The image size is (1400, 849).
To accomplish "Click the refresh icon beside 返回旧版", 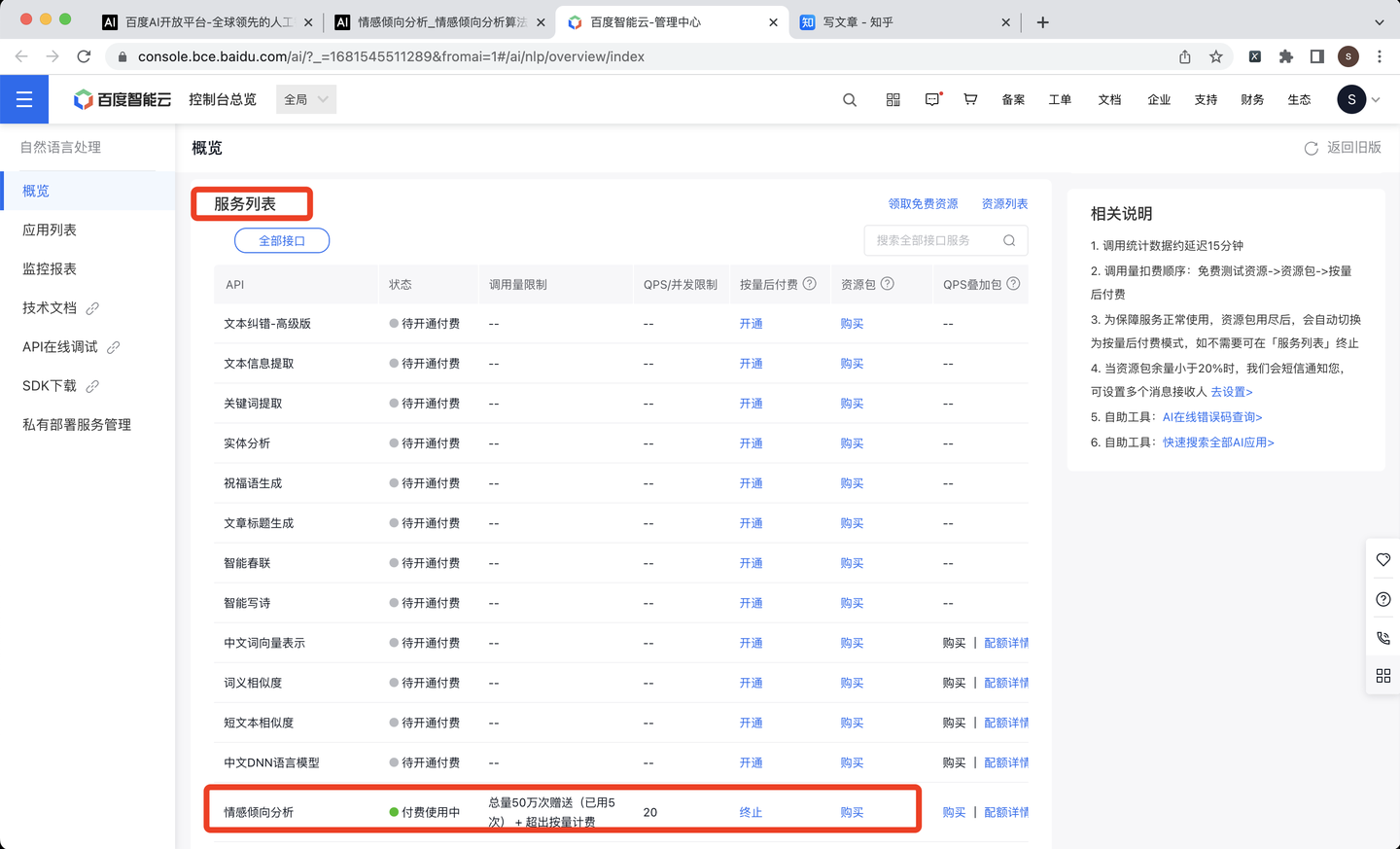I will (1311, 147).
